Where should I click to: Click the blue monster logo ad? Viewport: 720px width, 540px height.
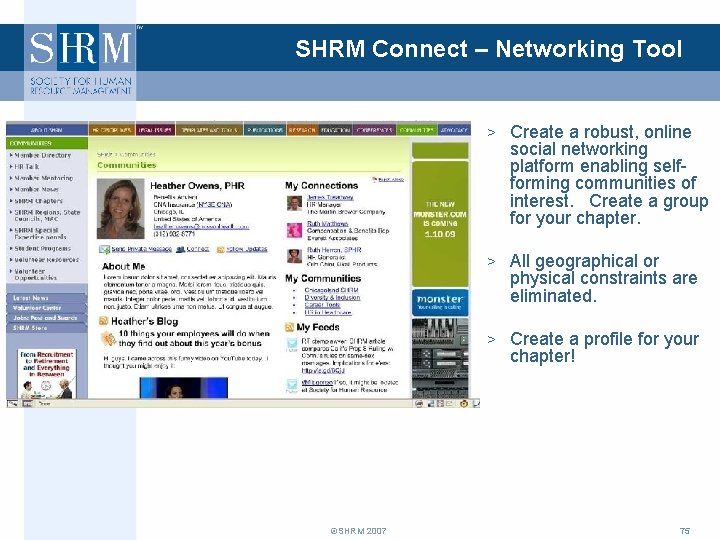coord(440,302)
